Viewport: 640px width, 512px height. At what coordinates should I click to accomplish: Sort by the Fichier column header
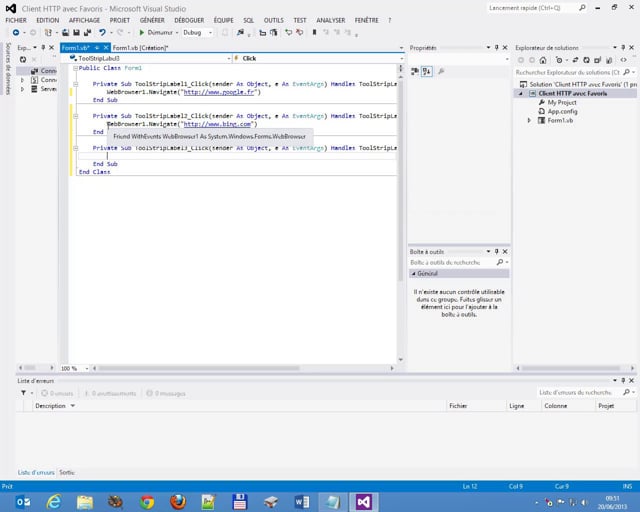(x=458, y=406)
